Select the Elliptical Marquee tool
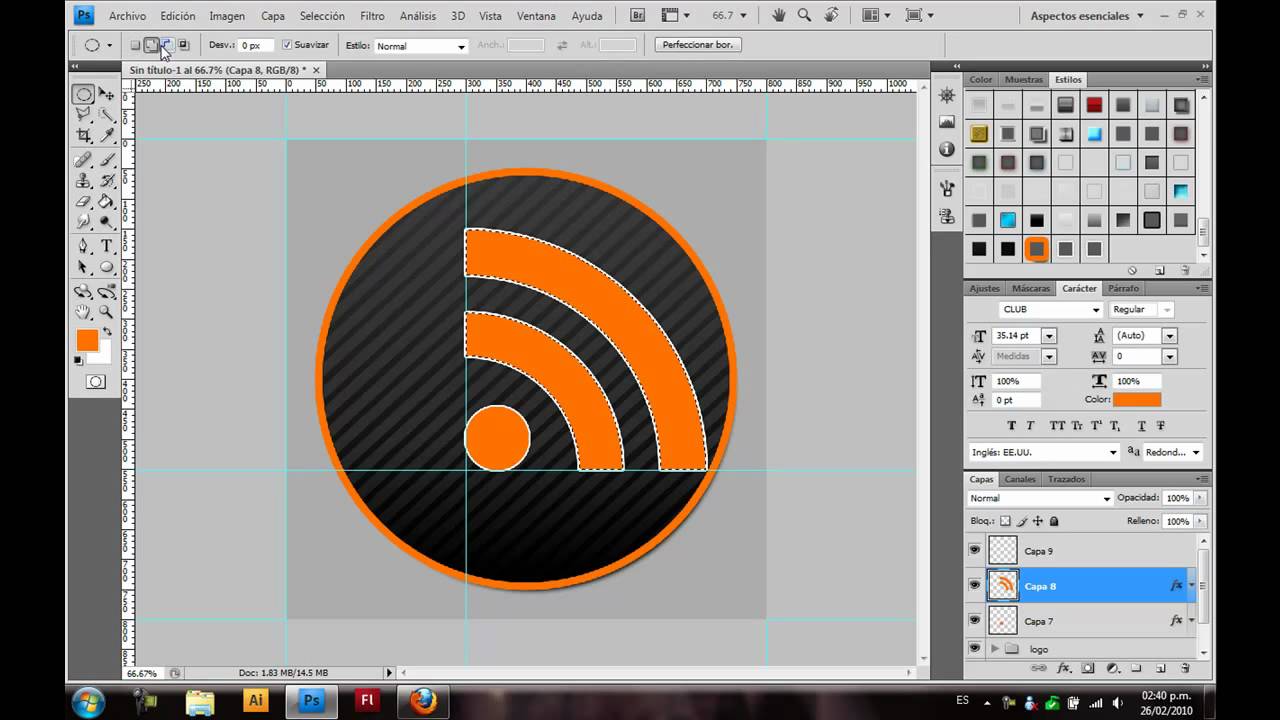1280x720 pixels. (83, 95)
